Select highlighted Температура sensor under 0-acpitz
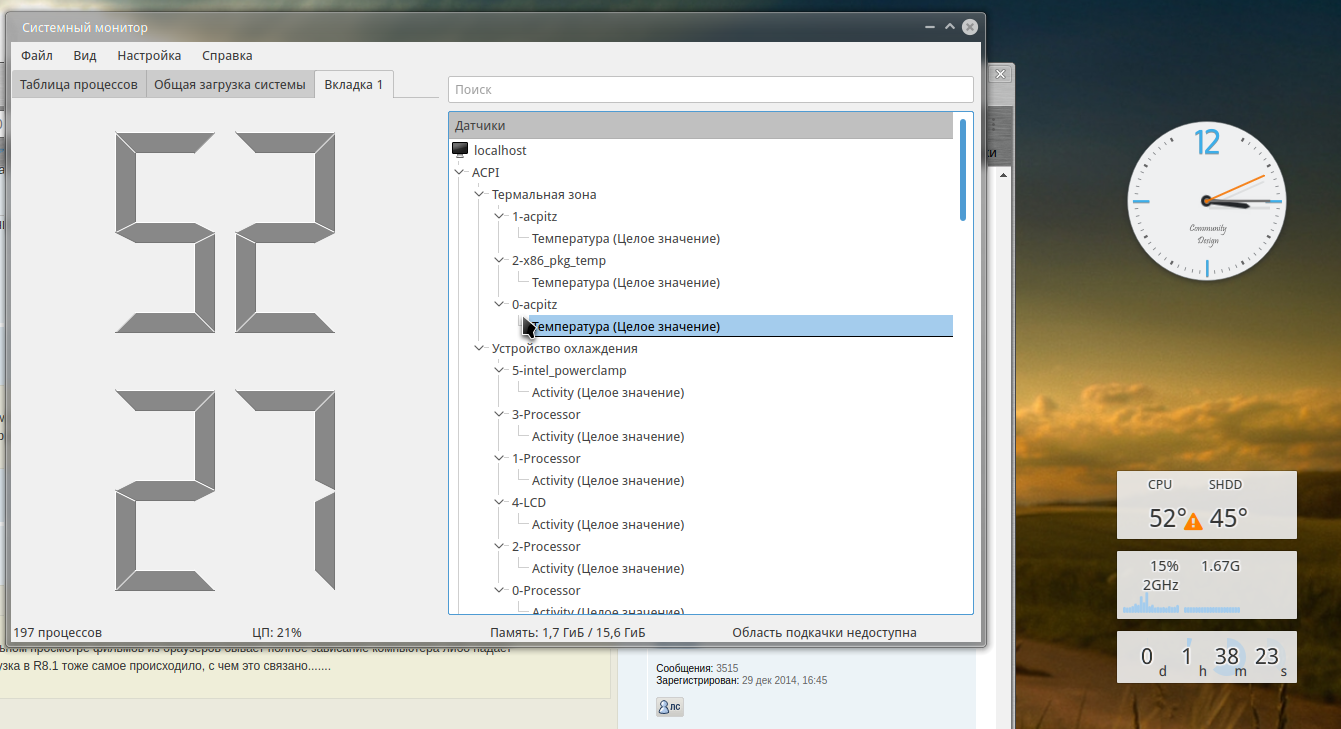 tap(741, 326)
